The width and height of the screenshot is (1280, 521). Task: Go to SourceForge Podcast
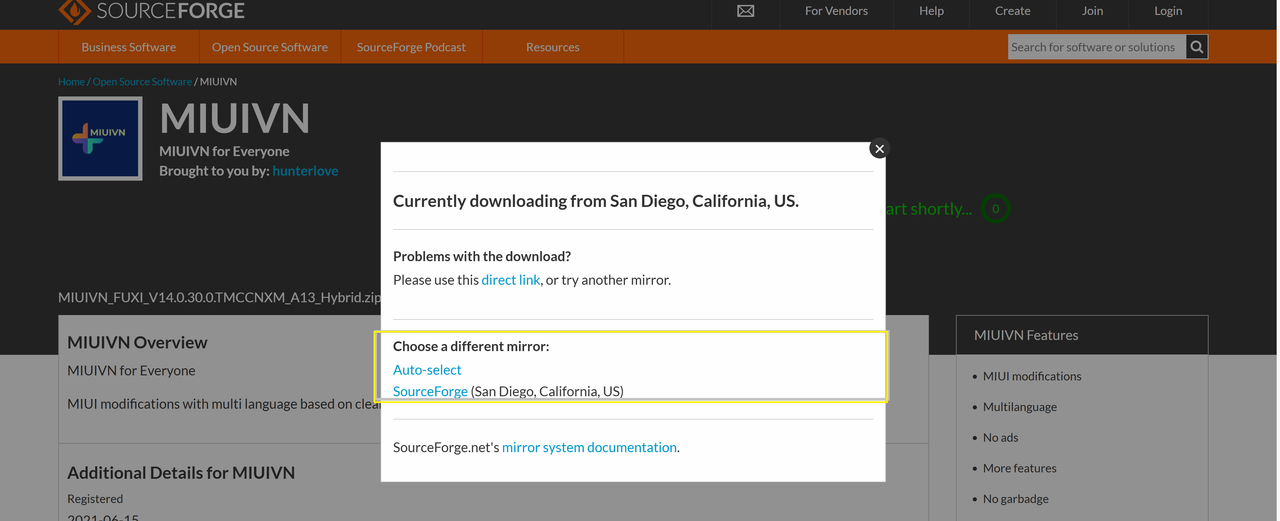coord(411,47)
